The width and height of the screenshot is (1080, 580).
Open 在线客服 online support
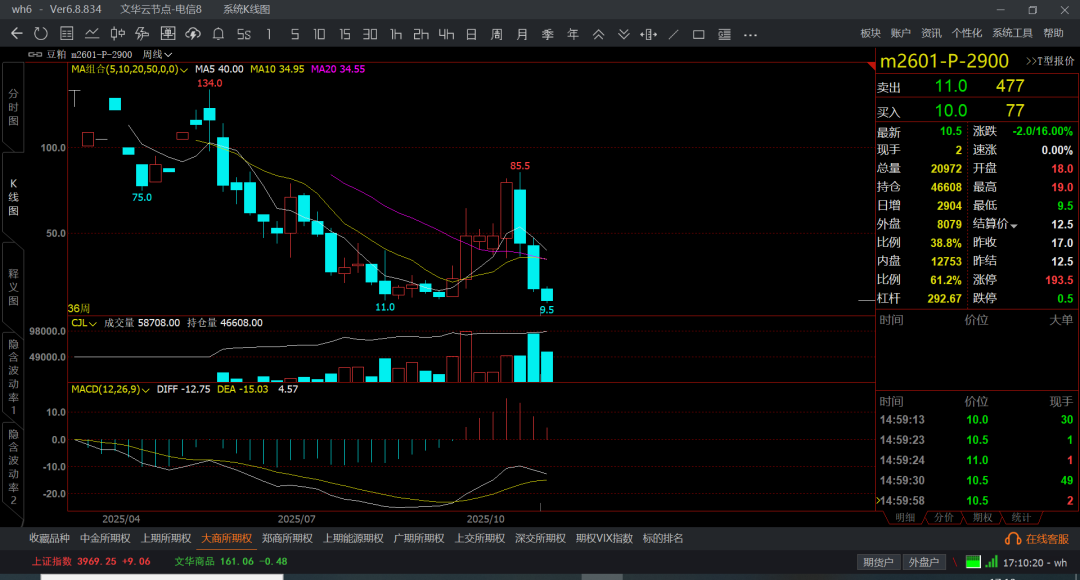click(x=1040, y=539)
